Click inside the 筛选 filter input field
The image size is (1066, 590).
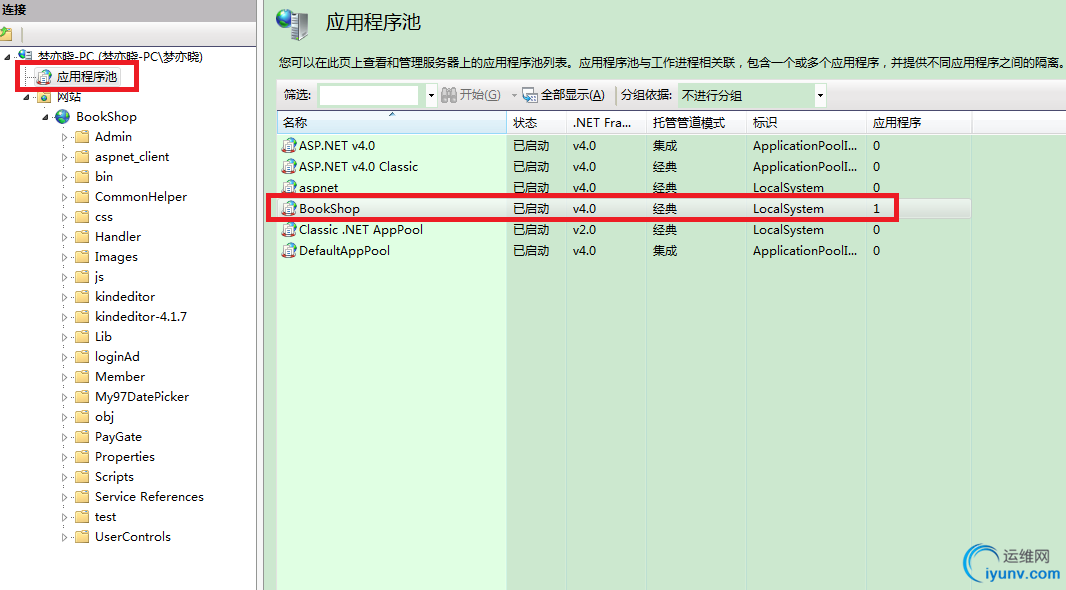(370, 95)
